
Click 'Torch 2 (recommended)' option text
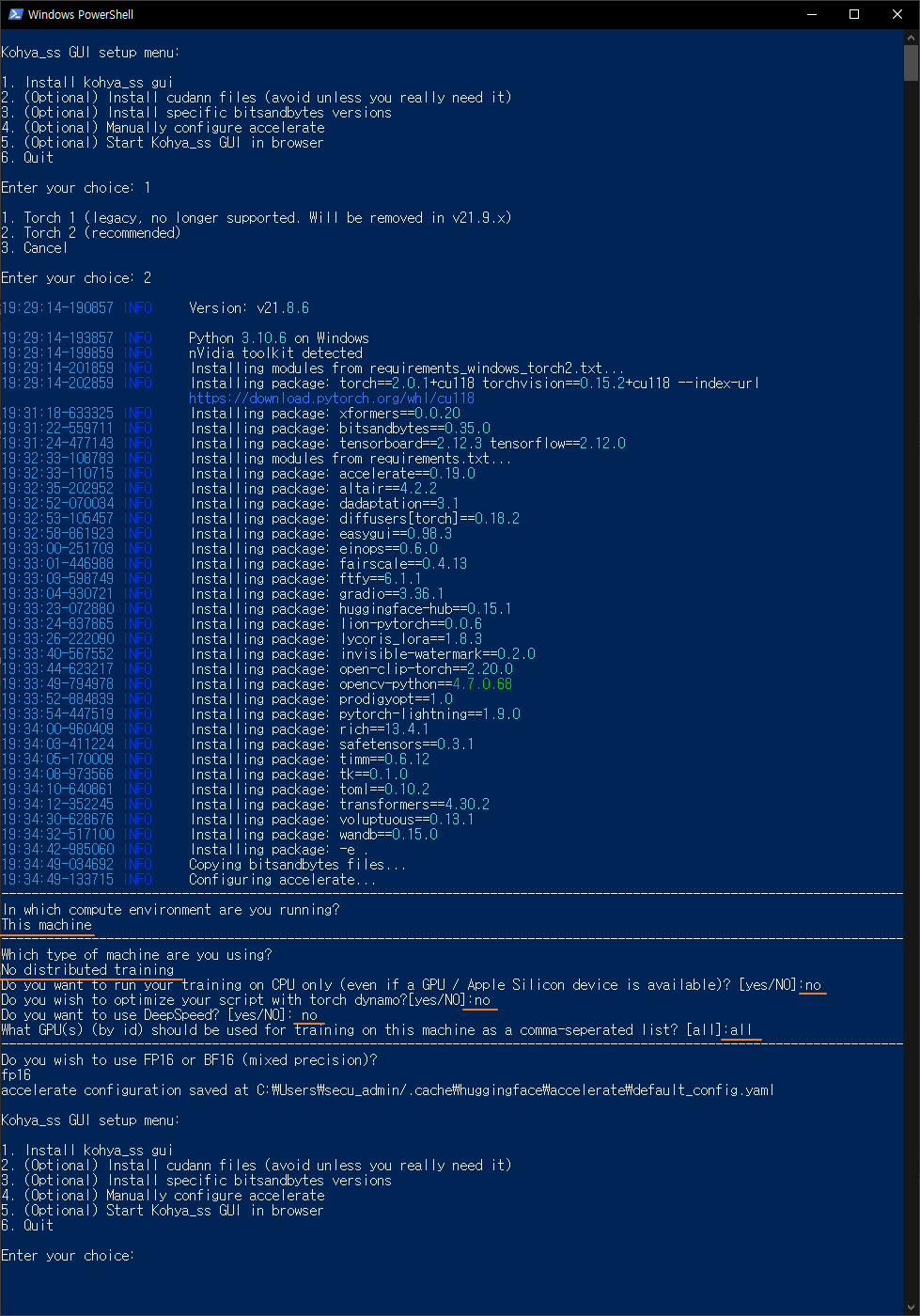[x=101, y=233]
